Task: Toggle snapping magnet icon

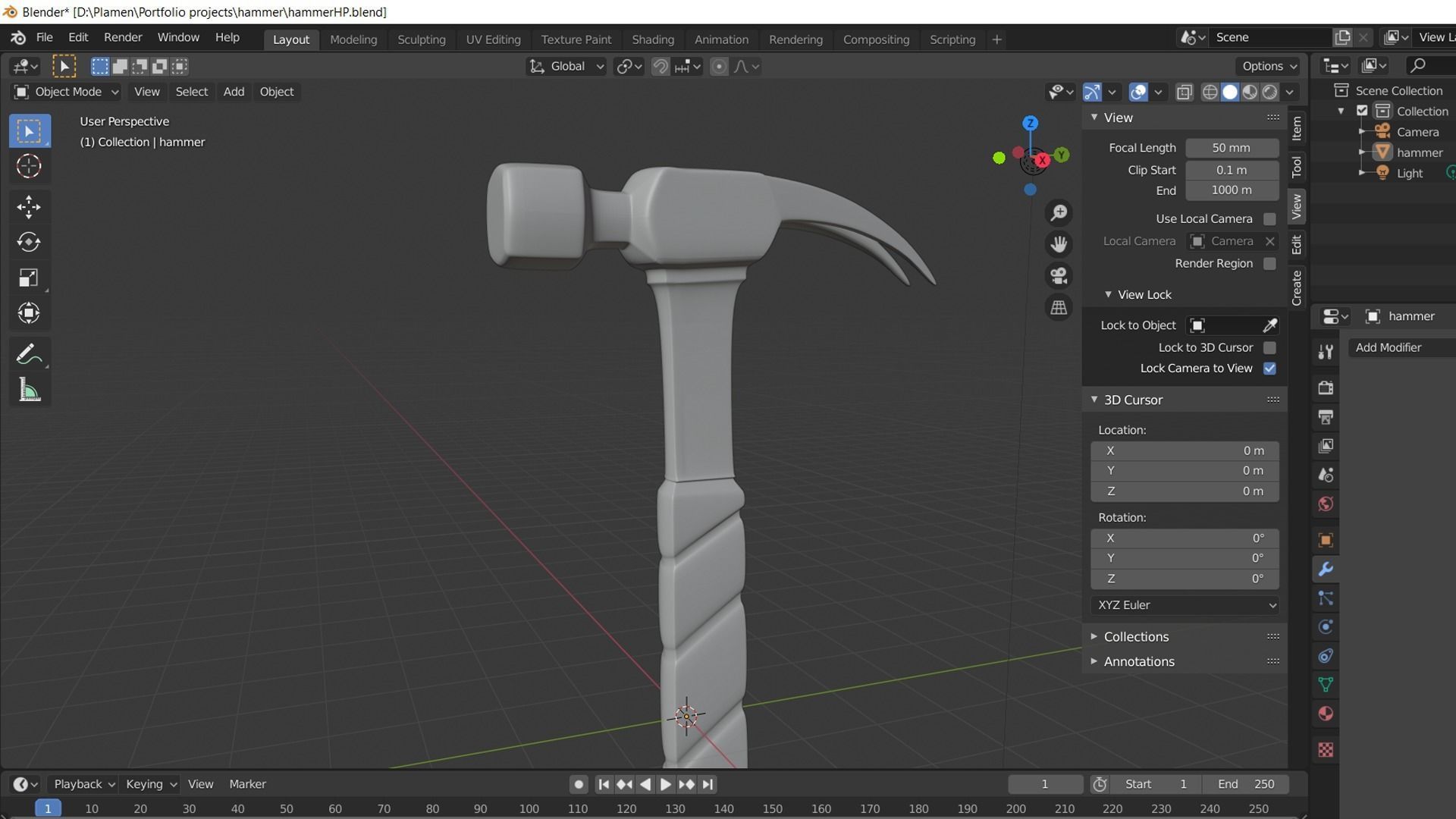Action: click(661, 67)
